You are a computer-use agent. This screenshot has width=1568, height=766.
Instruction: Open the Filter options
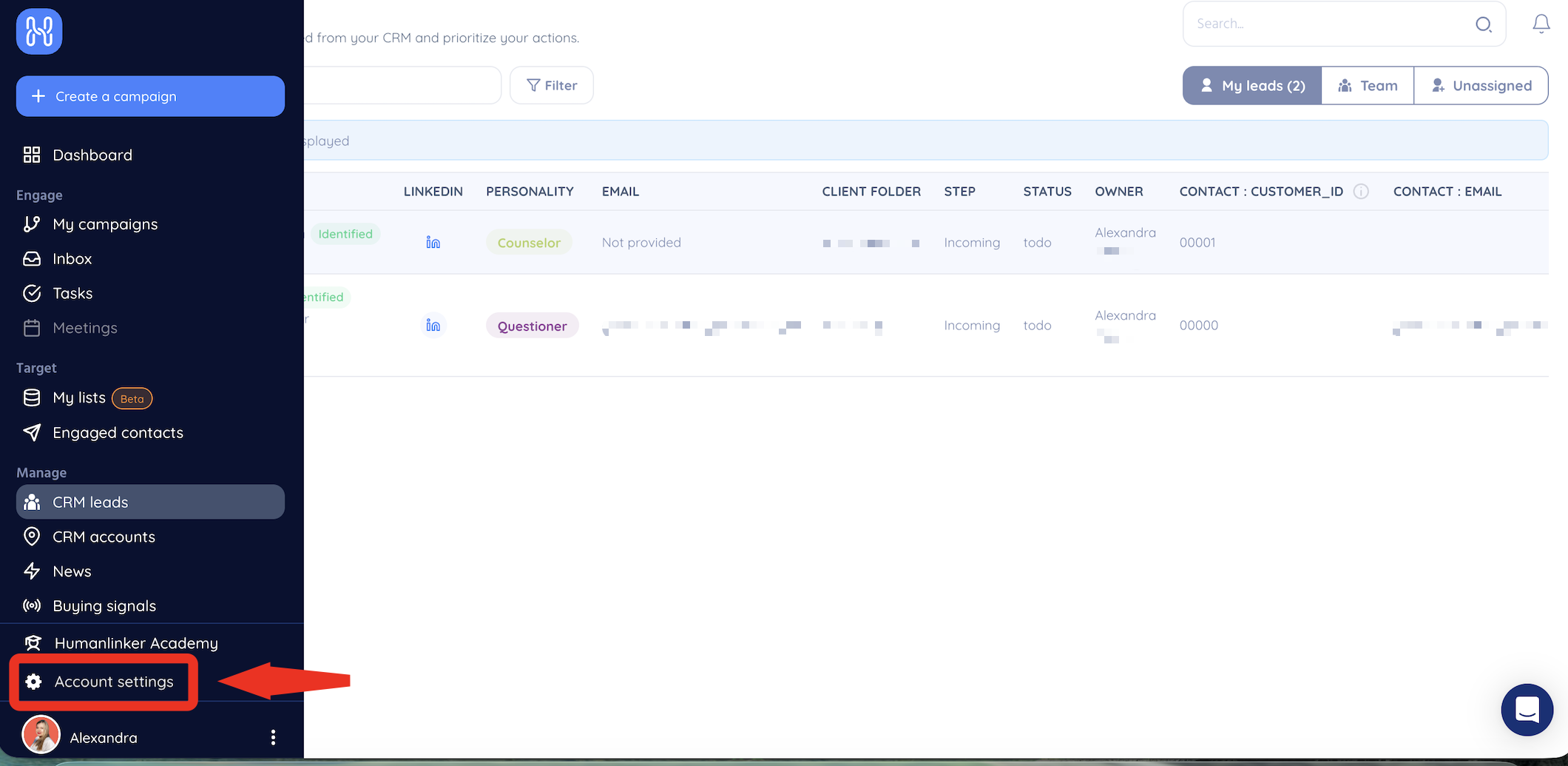pyautogui.click(x=552, y=85)
